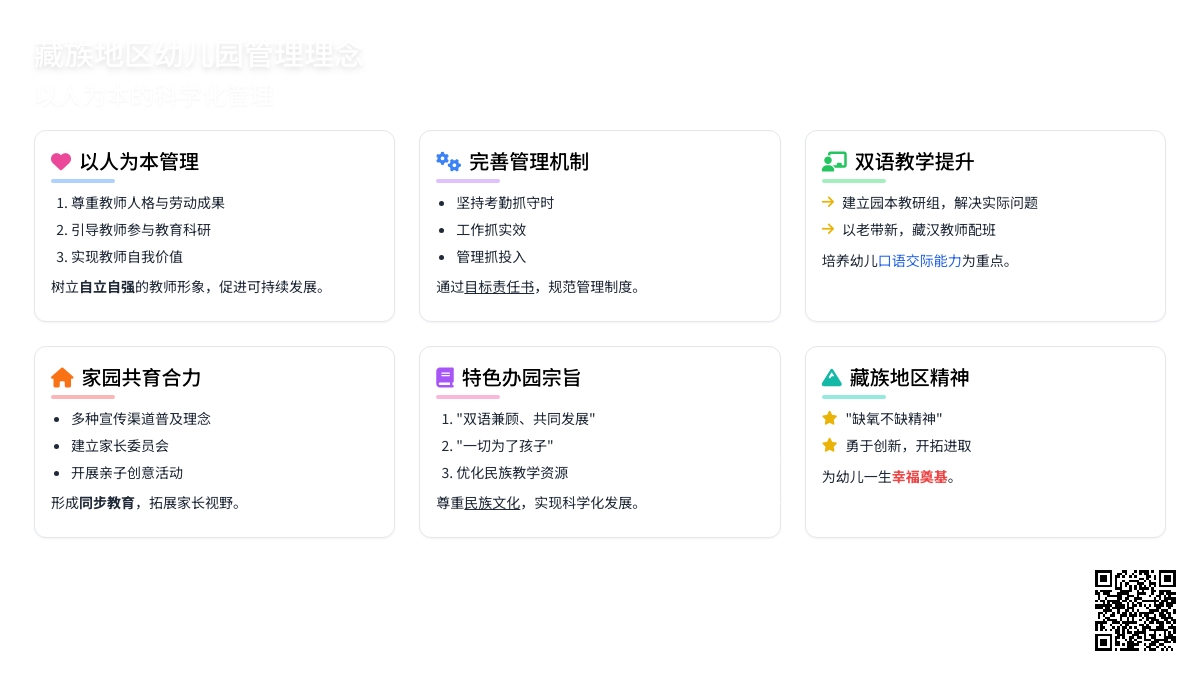Click the text "缺氧不缺精神"
Viewport: 1200px width, 675px height.
click(894, 419)
